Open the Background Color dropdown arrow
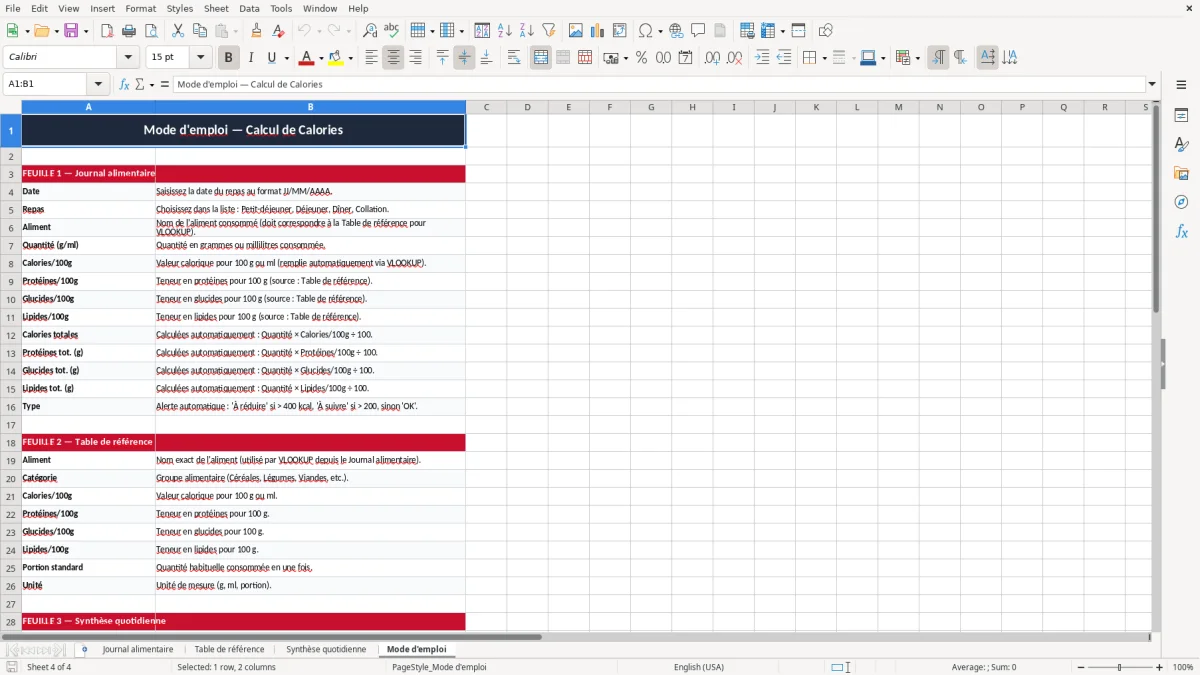The width and height of the screenshot is (1200, 675). pos(350,58)
